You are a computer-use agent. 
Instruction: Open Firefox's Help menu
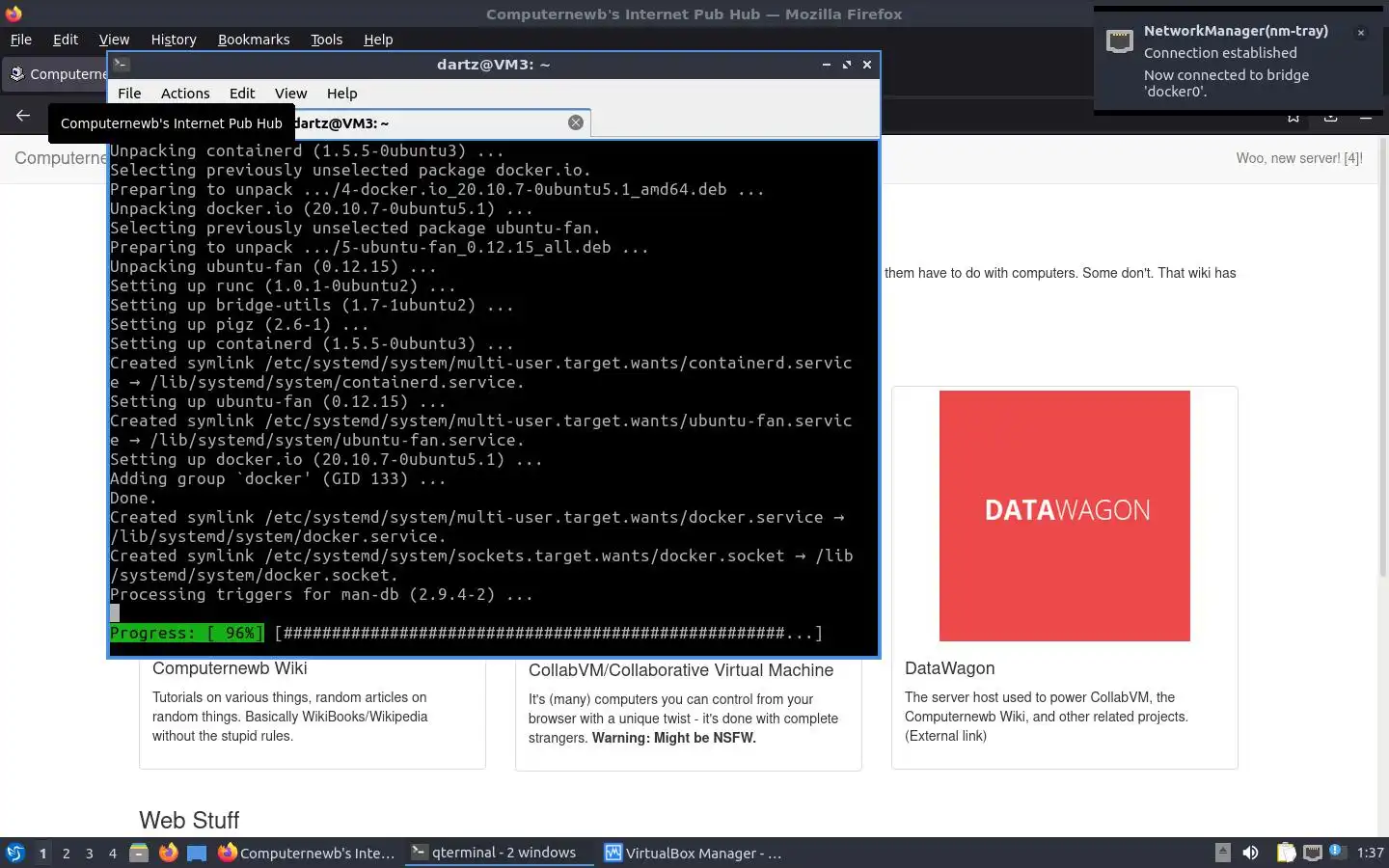click(x=378, y=40)
